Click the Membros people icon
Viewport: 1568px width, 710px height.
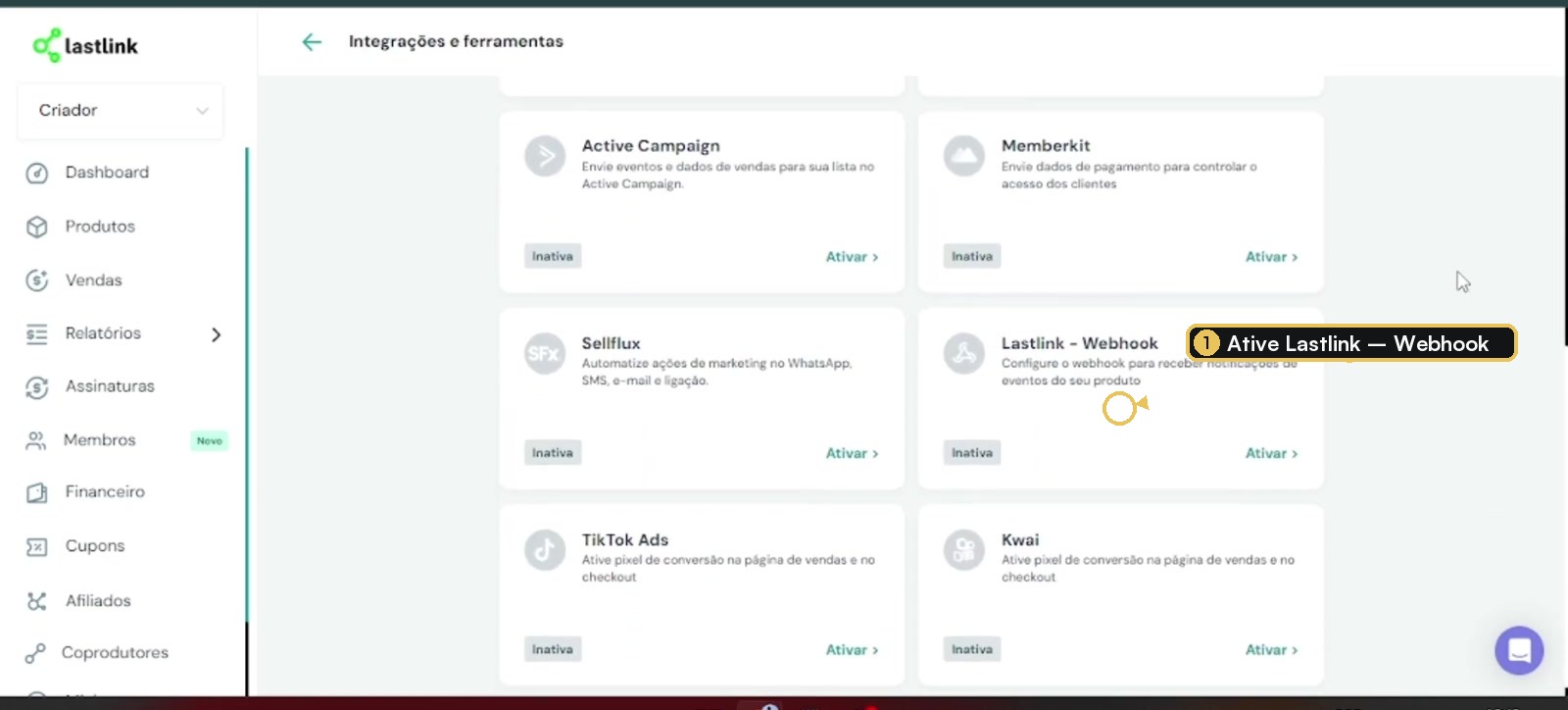coord(36,440)
